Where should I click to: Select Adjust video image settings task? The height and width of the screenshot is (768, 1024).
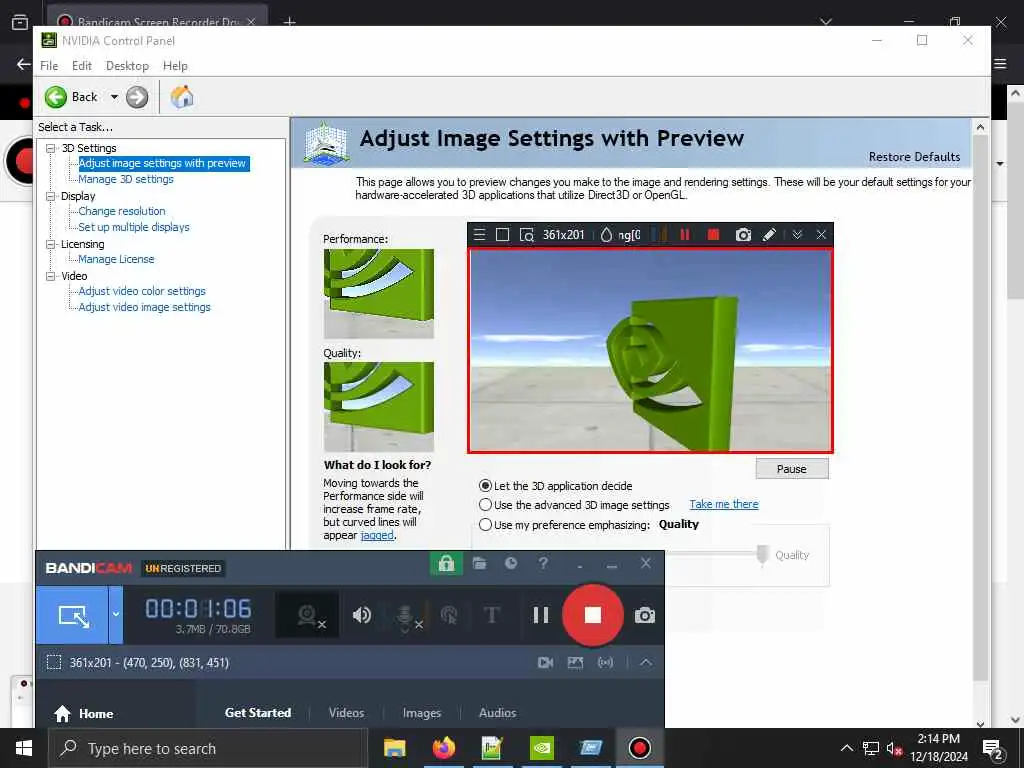pos(144,307)
